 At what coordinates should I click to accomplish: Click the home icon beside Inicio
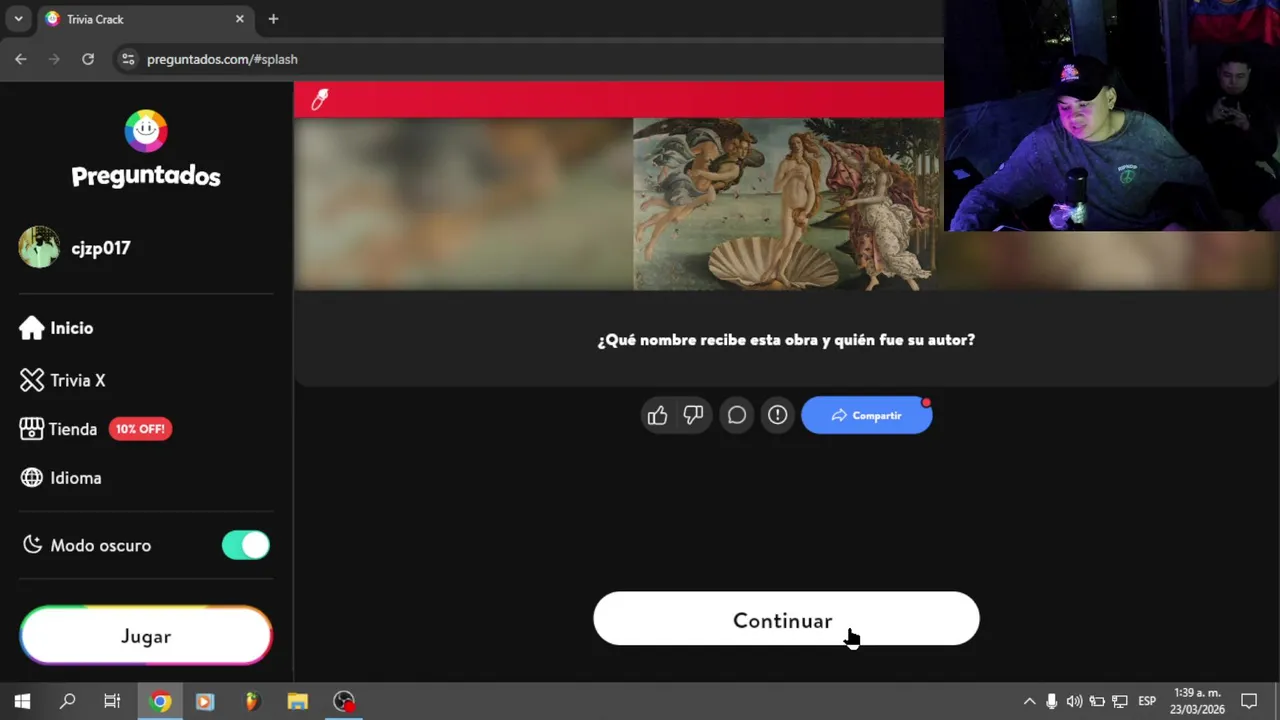click(31, 328)
